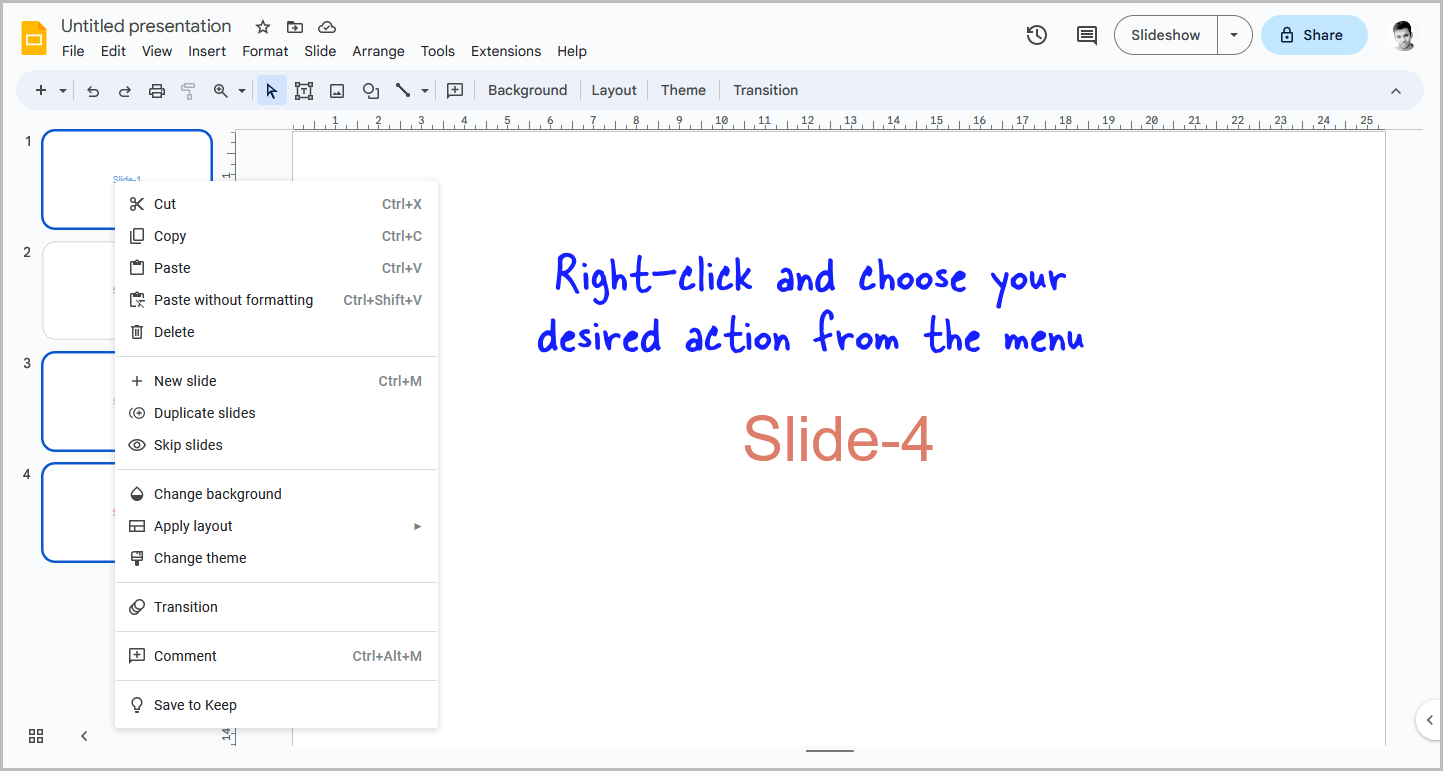Open version history via clock icon

coord(1036,34)
